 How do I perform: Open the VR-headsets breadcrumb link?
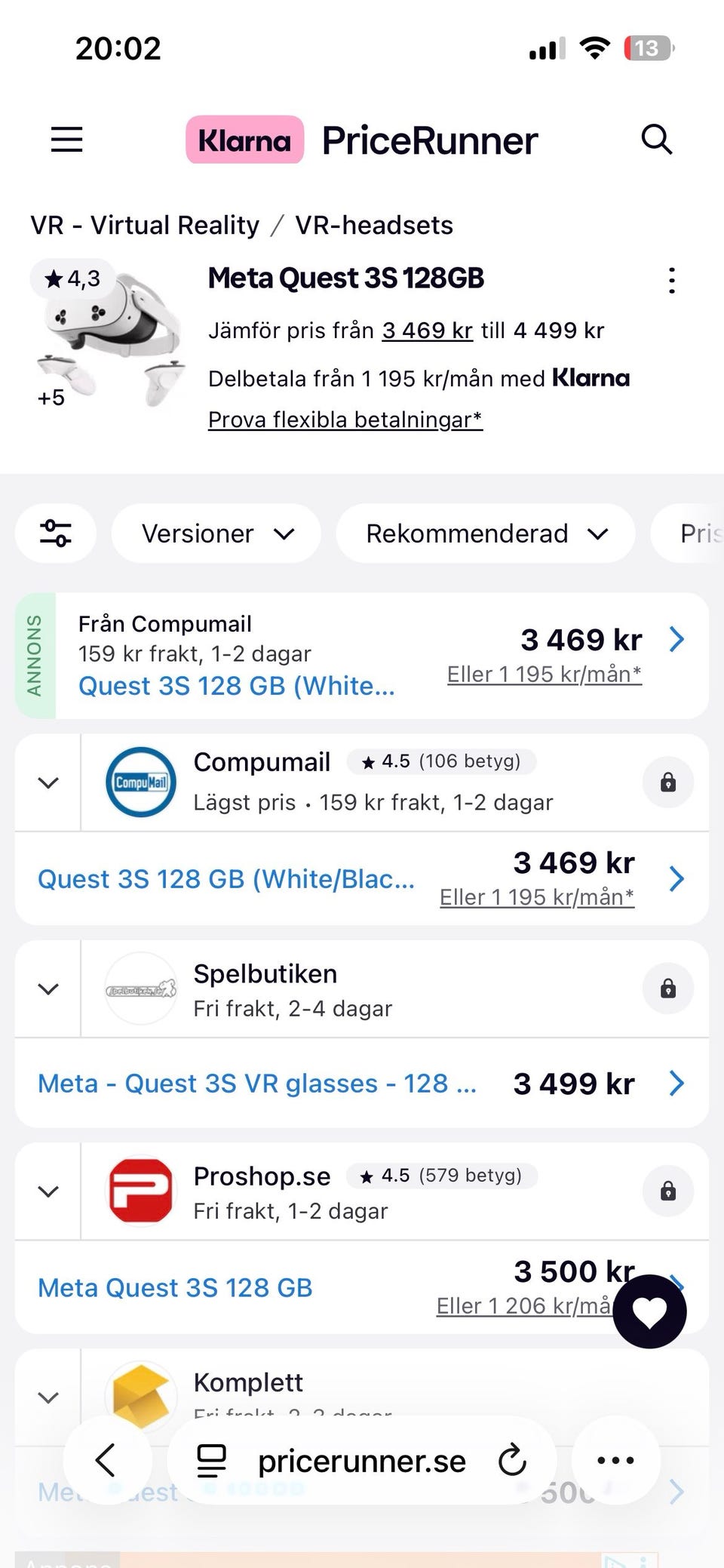coord(374,225)
